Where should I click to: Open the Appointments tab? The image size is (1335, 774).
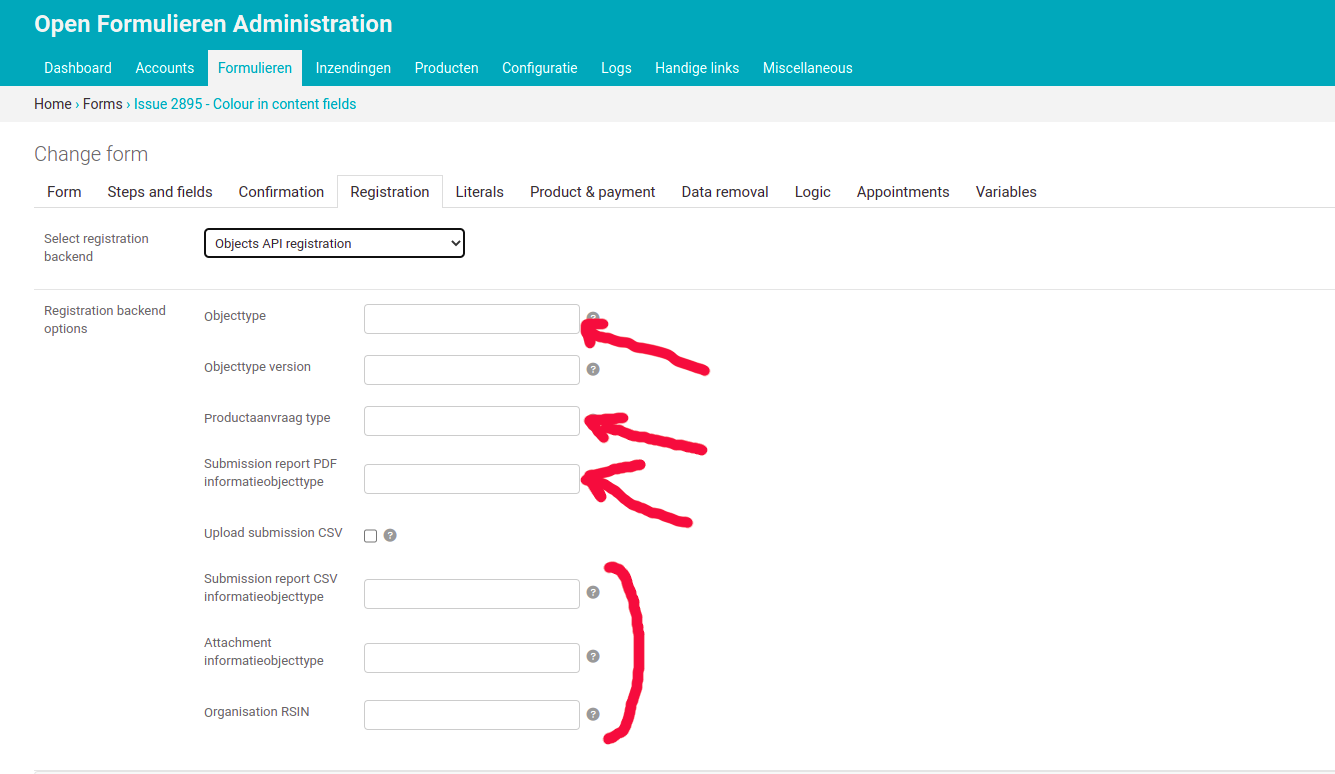(902, 191)
